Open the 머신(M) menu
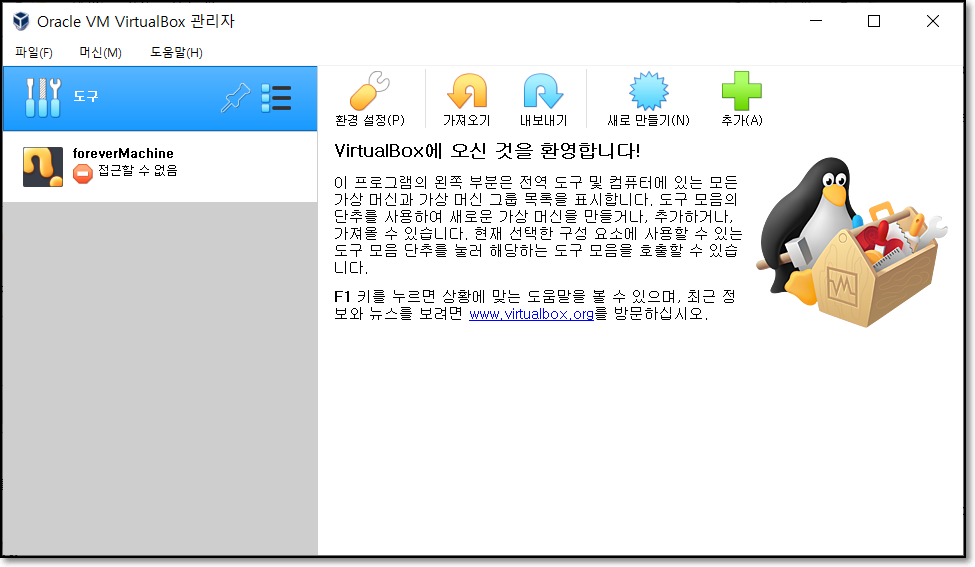Viewport: 975px width, 567px height. (100, 52)
